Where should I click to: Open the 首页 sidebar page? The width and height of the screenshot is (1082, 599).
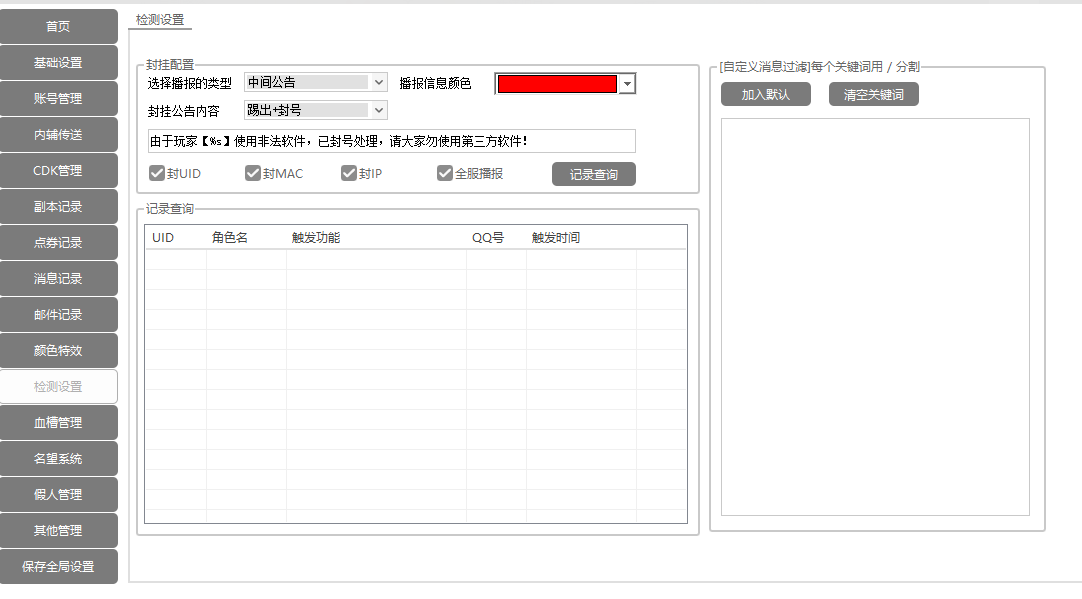(58, 27)
